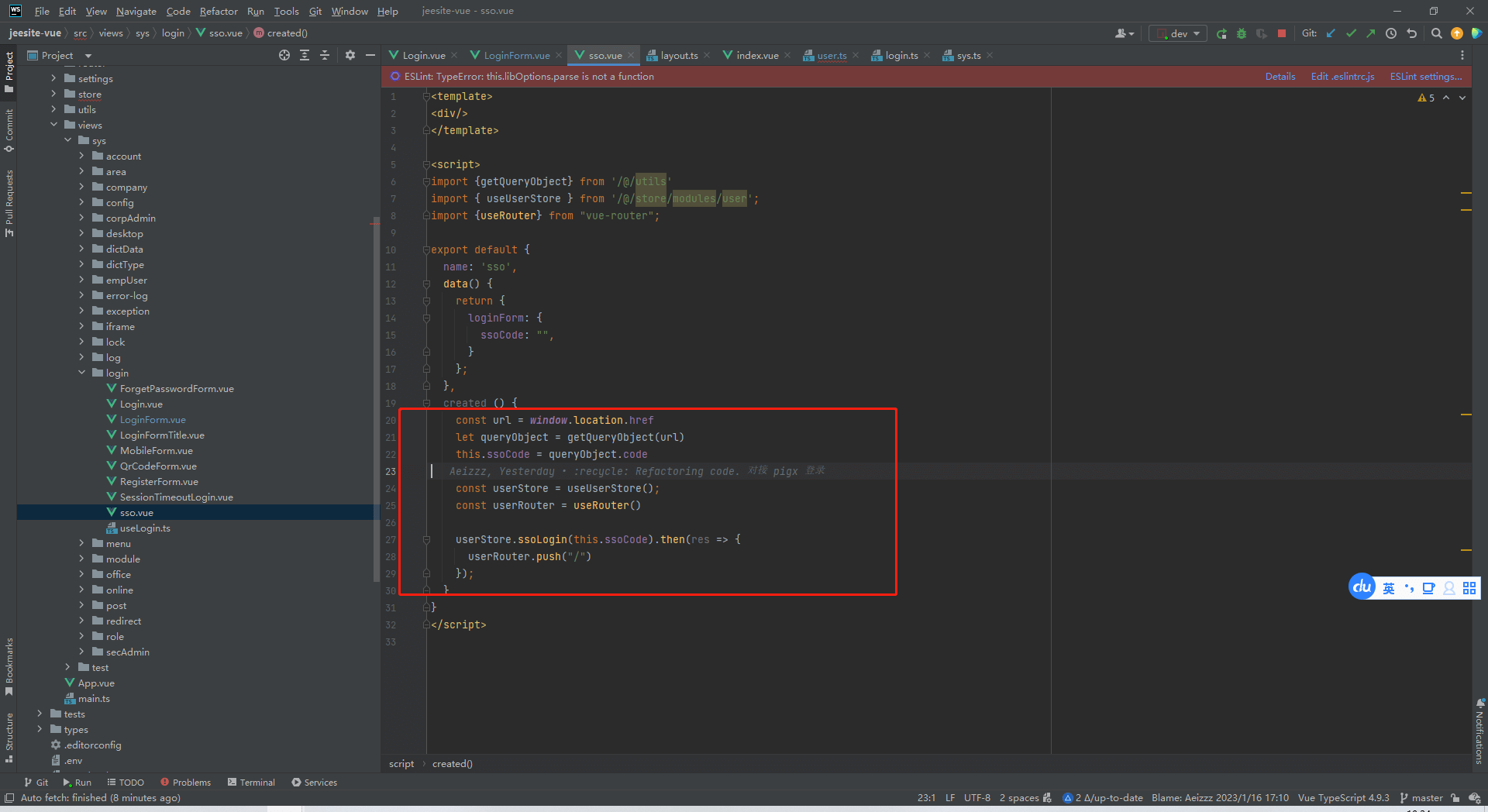
Task: Open RegisterForm.vue in project tree
Action: click(x=159, y=481)
